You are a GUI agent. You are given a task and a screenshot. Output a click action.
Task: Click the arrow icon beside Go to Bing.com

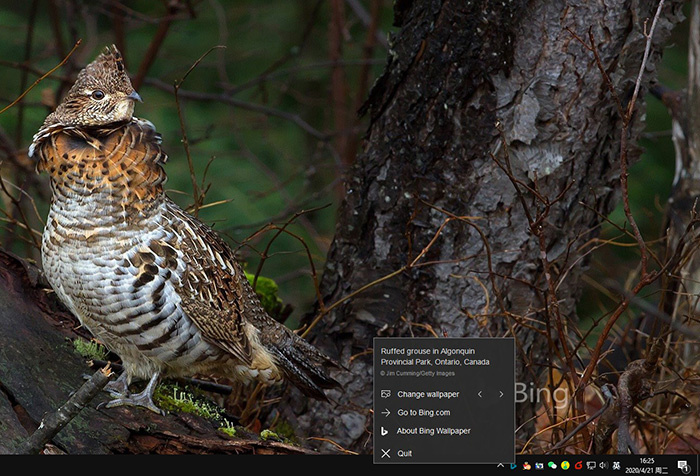pos(385,412)
